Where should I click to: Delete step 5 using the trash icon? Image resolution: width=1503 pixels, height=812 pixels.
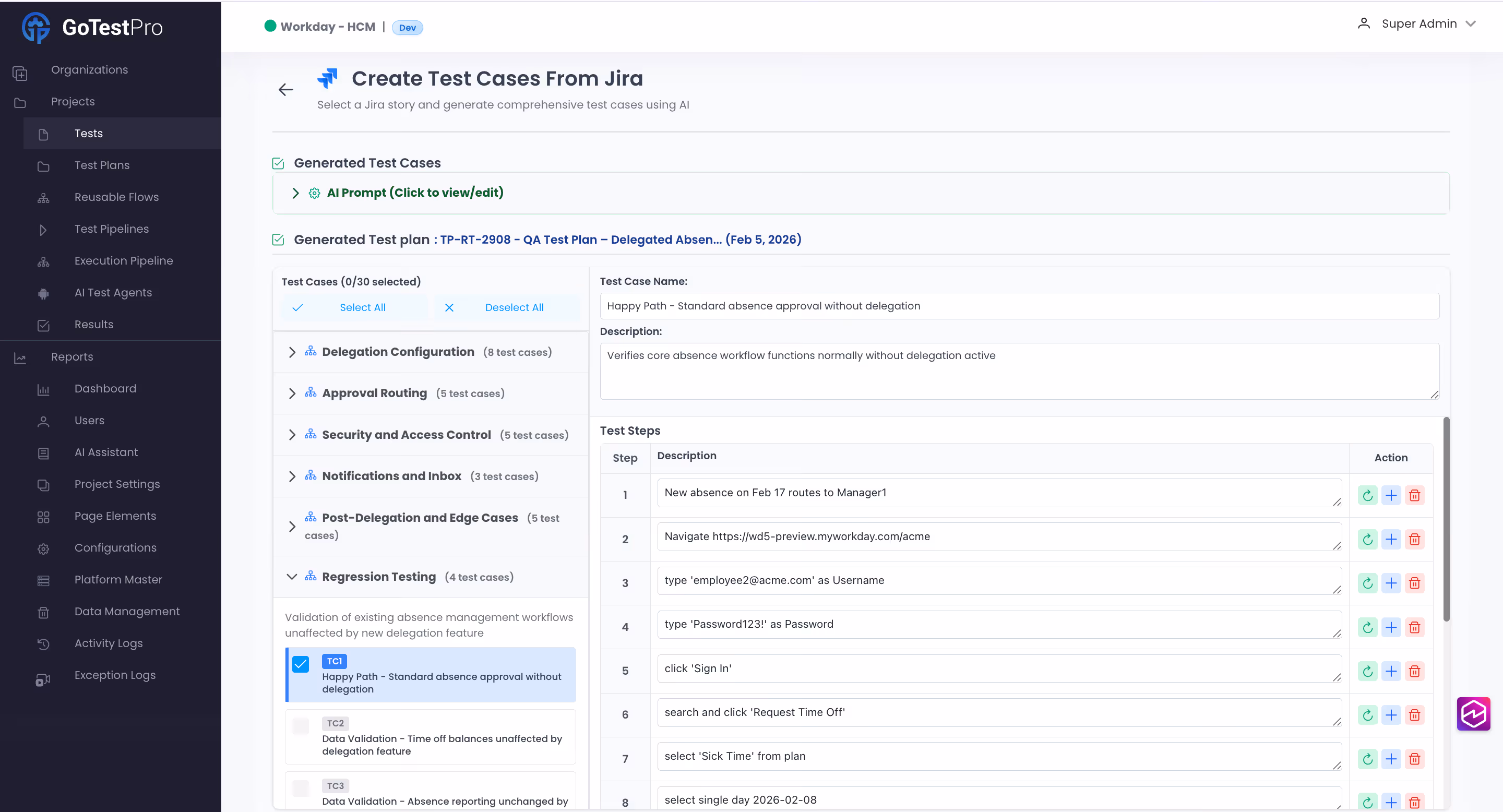pos(1414,671)
